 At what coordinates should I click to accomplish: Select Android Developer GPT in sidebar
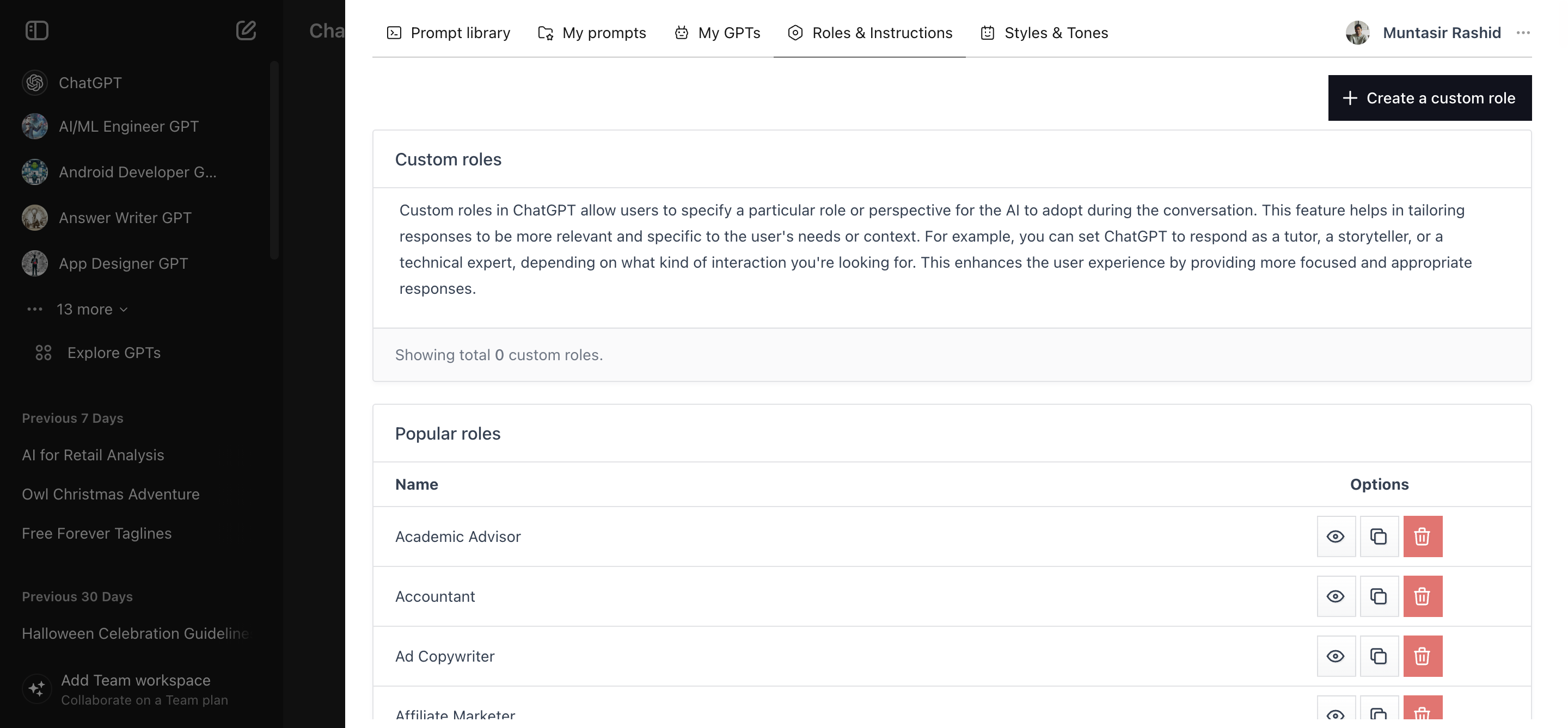[x=137, y=172]
